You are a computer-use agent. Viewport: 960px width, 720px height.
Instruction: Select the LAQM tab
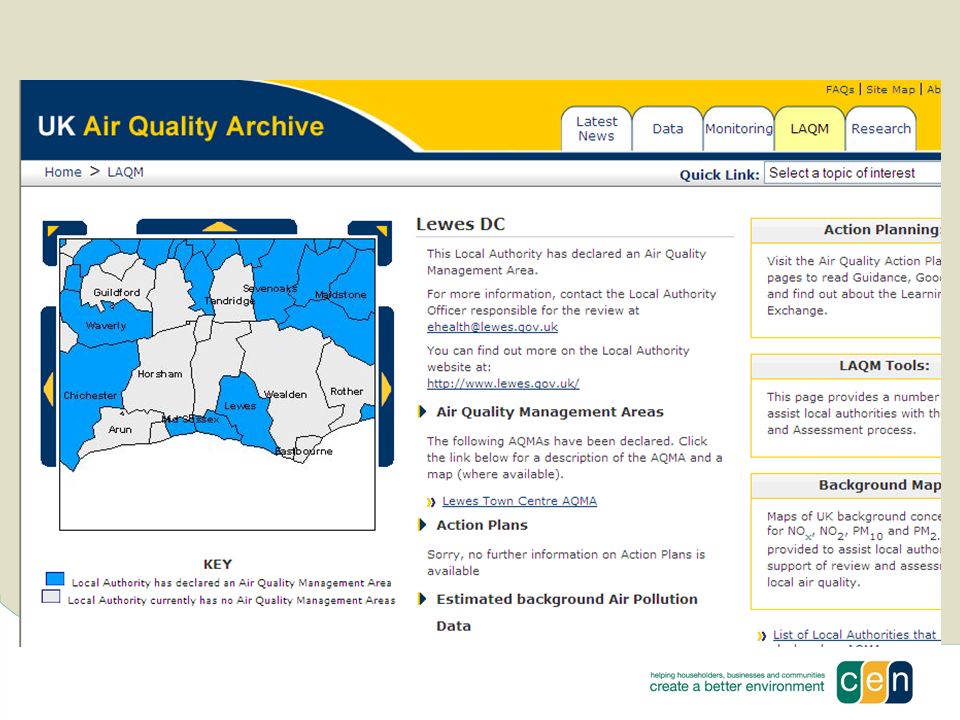coord(809,129)
